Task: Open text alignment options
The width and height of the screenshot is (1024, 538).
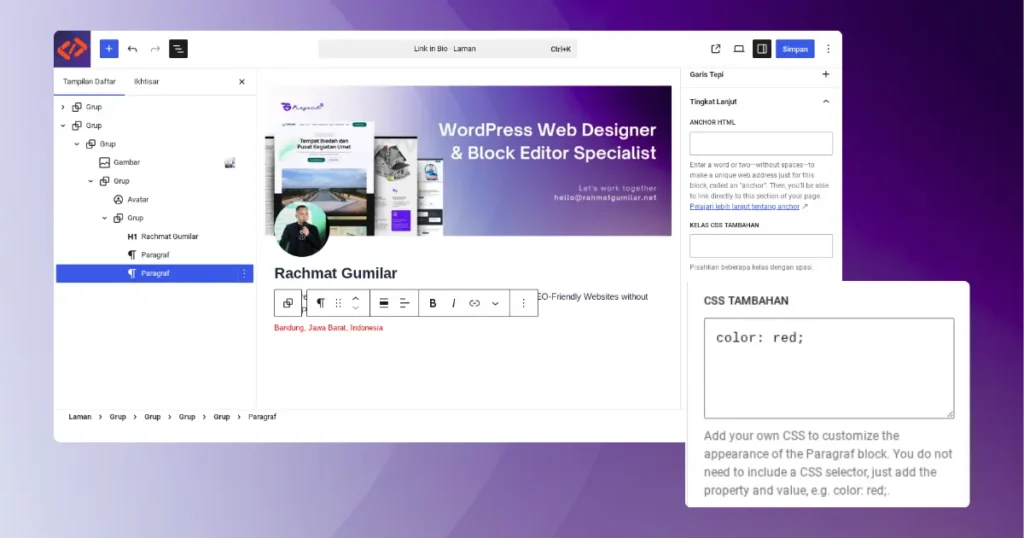Action: click(x=405, y=303)
